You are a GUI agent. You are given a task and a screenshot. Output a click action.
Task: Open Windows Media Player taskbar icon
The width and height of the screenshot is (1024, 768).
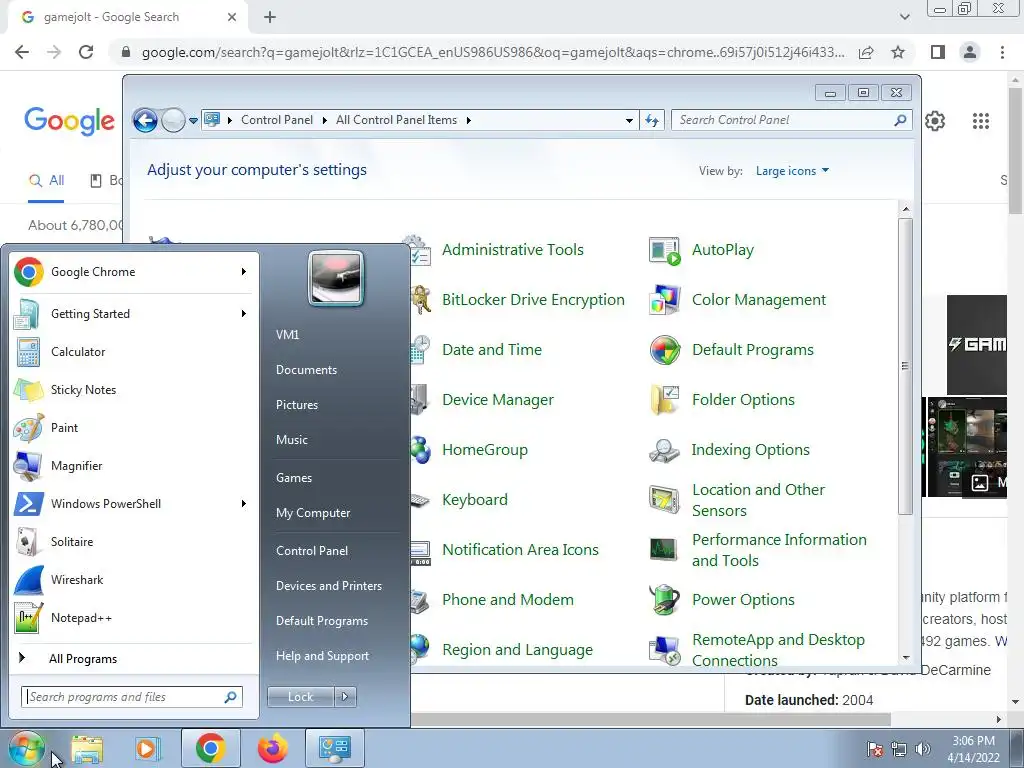point(148,748)
